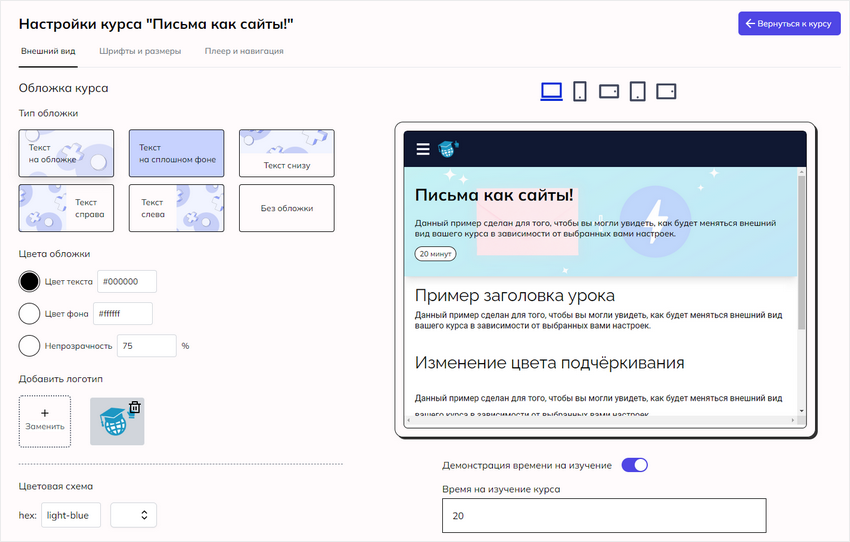
Task: Edit the course study time field
Action: pos(604,515)
